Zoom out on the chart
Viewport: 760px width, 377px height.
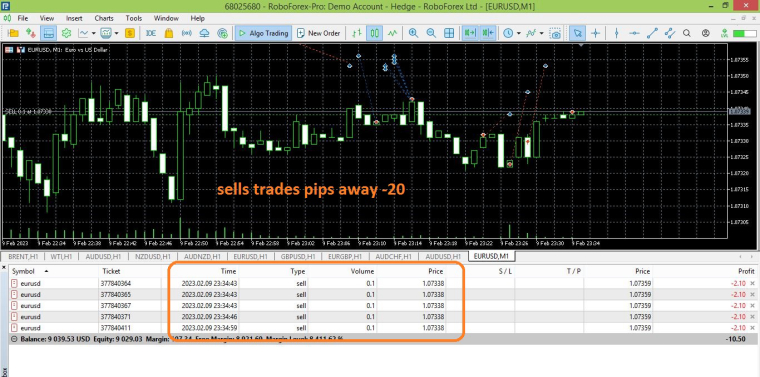point(431,33)
